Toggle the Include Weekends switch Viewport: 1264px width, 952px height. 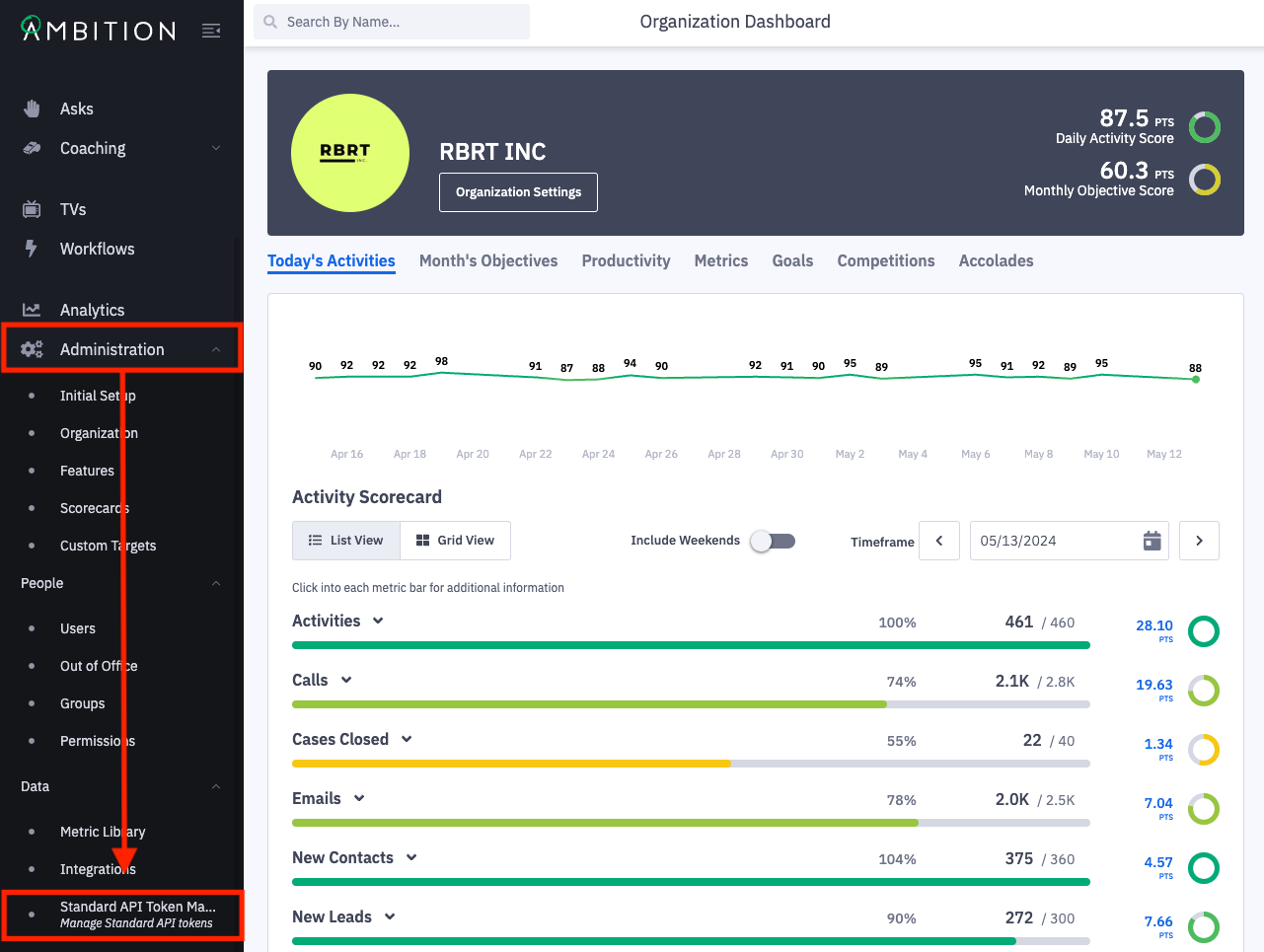(x=773, y=541)
